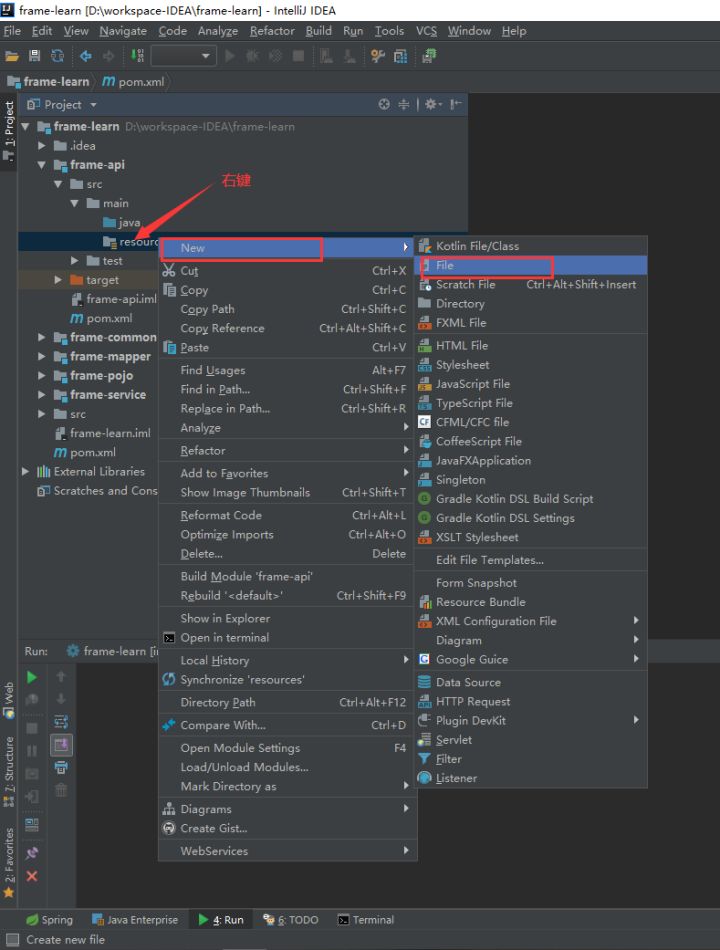Click the Collapse All icon in Project panel
This screenshot has height=950, width=720.
point(404,104)
